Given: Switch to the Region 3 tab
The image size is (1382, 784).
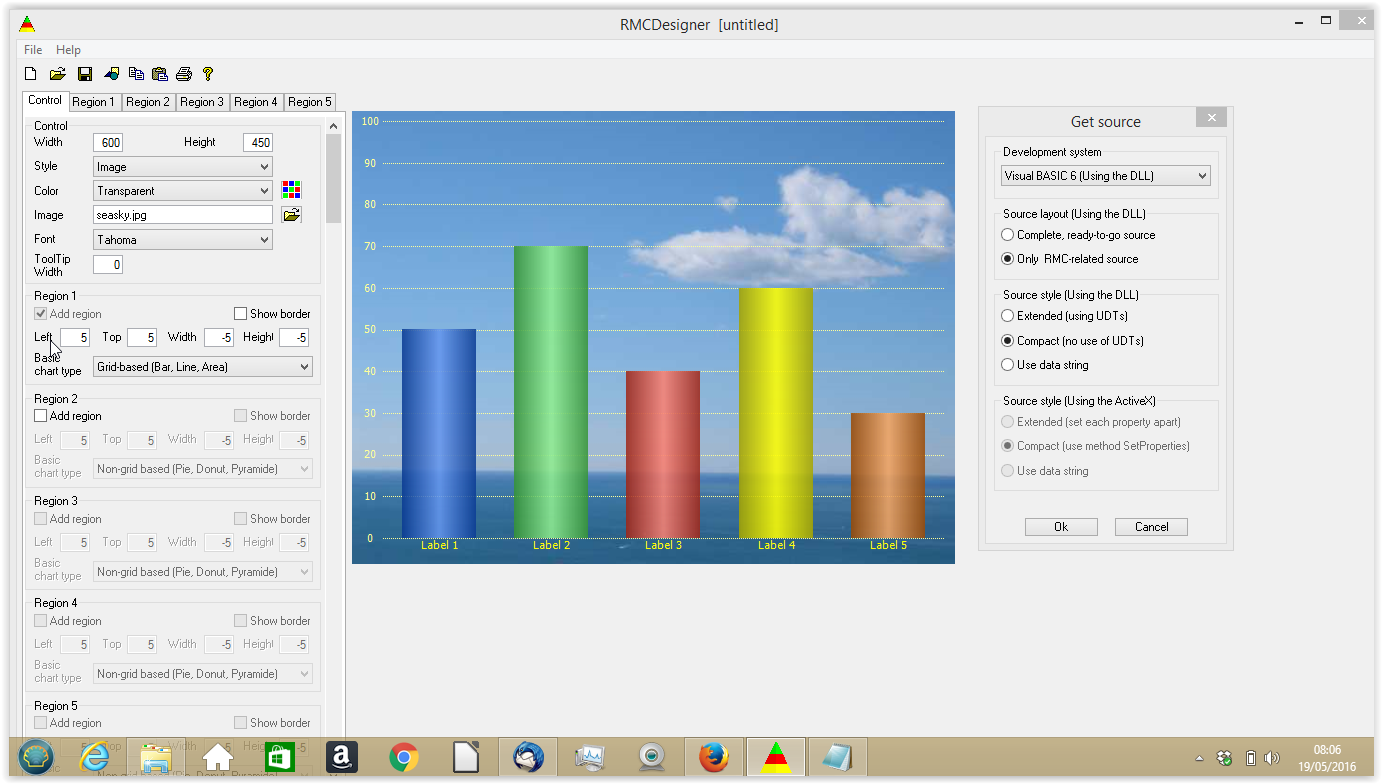Looking at the screenshot, I should click(x=202, y=102).
